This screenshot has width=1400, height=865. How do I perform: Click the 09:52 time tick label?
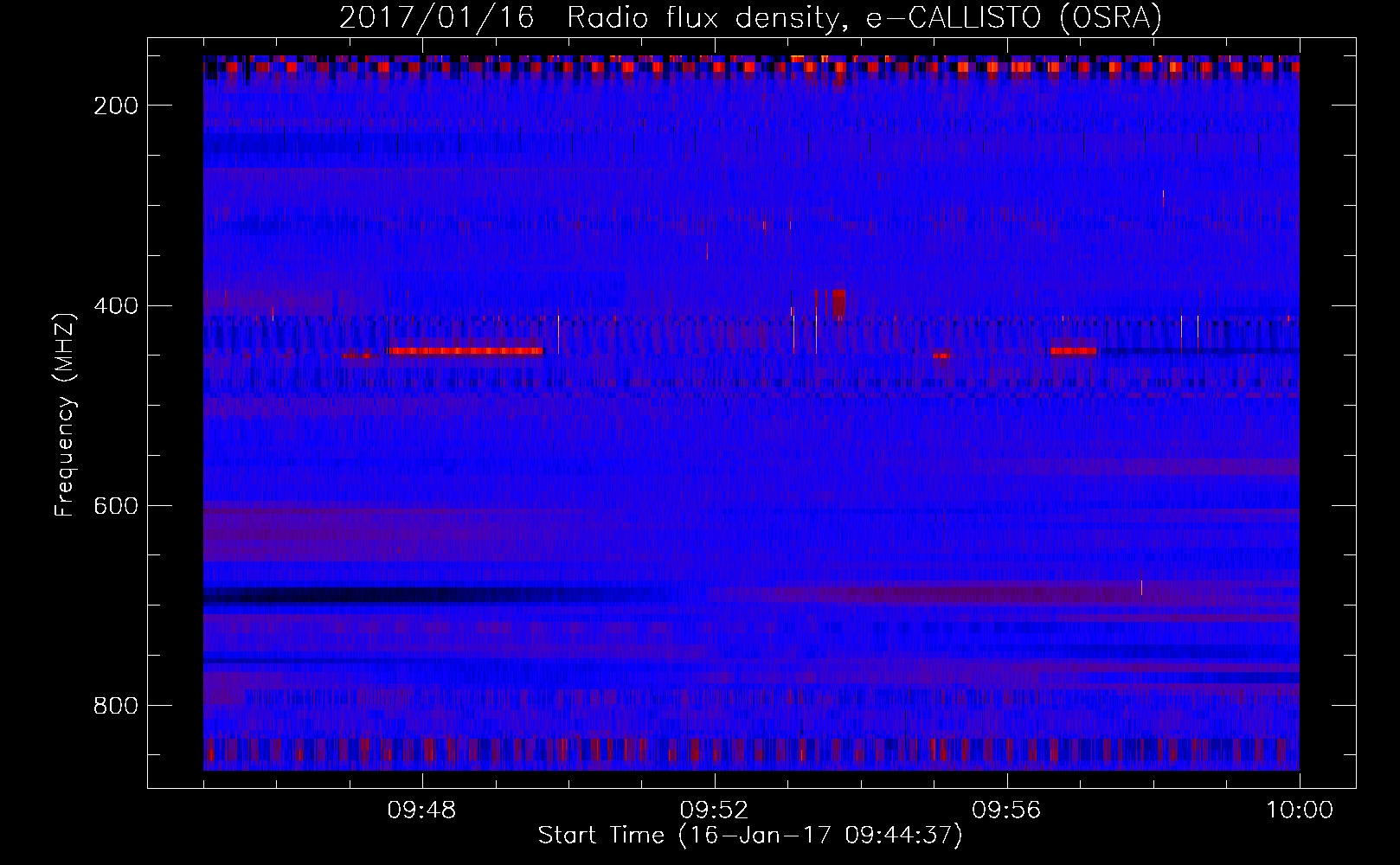pos(715,811)
